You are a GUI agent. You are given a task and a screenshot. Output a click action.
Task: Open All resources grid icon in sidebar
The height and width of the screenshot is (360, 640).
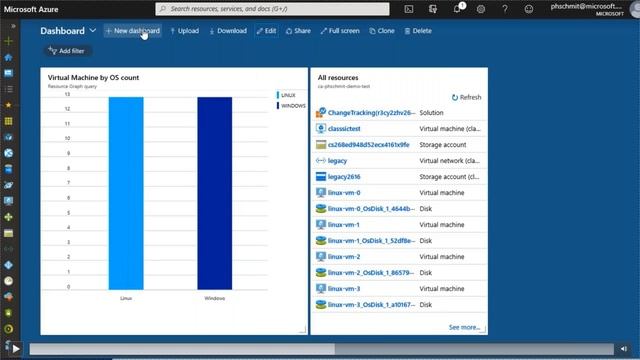(x=8, y=121)
